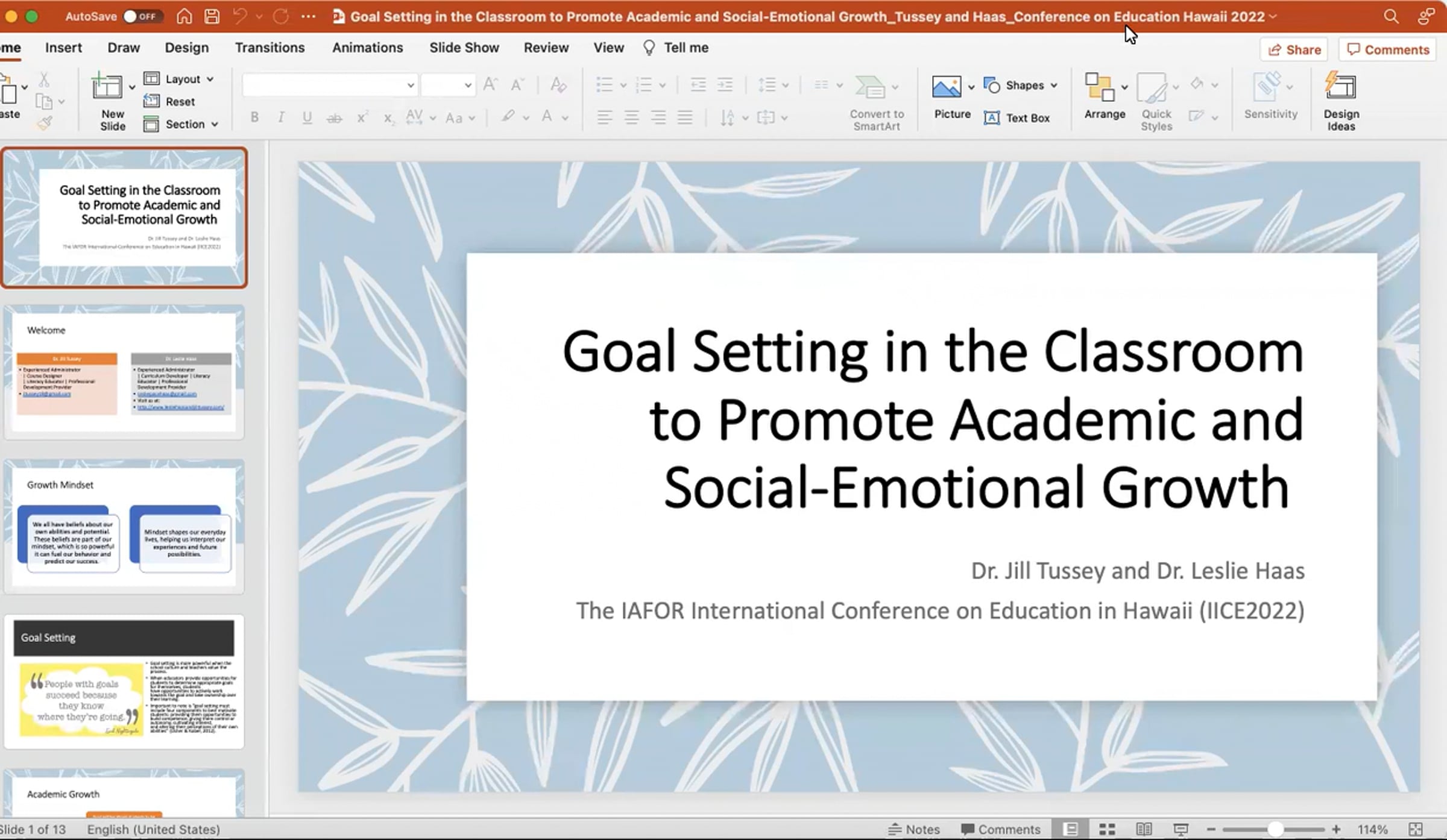Image resolution: width=1447 pixels, height=840 pixels.
Task: Click the Picture icon in ribbon
Action: coord(947,87)
